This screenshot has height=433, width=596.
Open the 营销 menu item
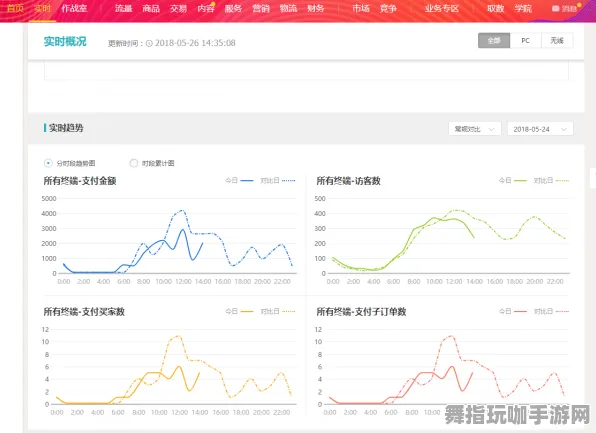tap(261, 8)
